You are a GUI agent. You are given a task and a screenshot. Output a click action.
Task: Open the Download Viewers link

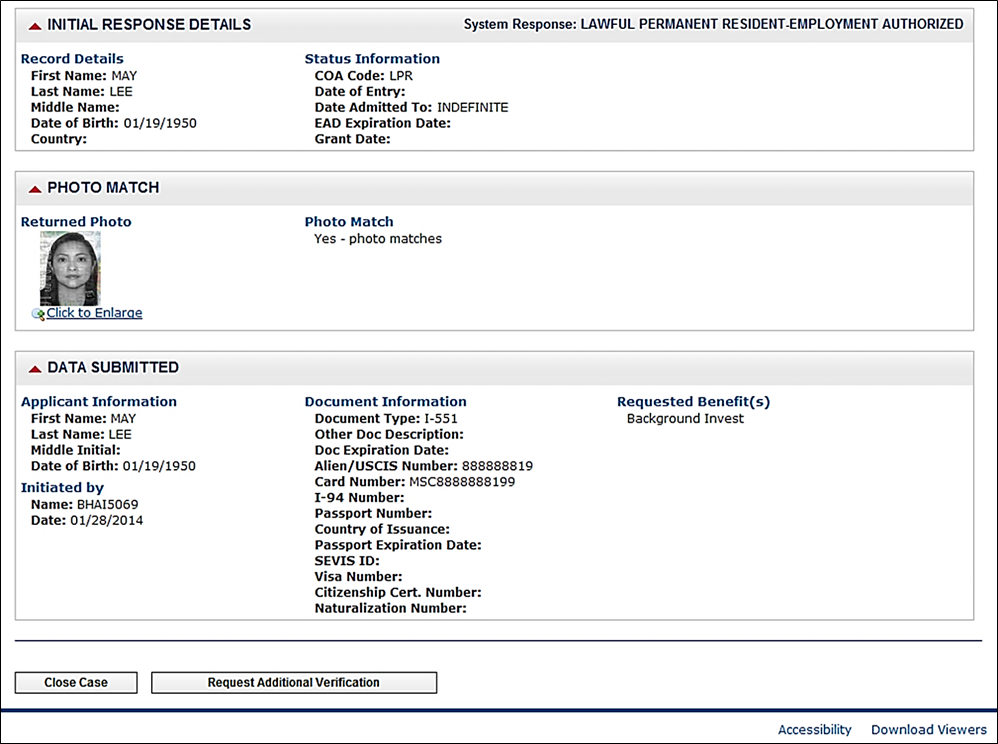coord(929,729)
